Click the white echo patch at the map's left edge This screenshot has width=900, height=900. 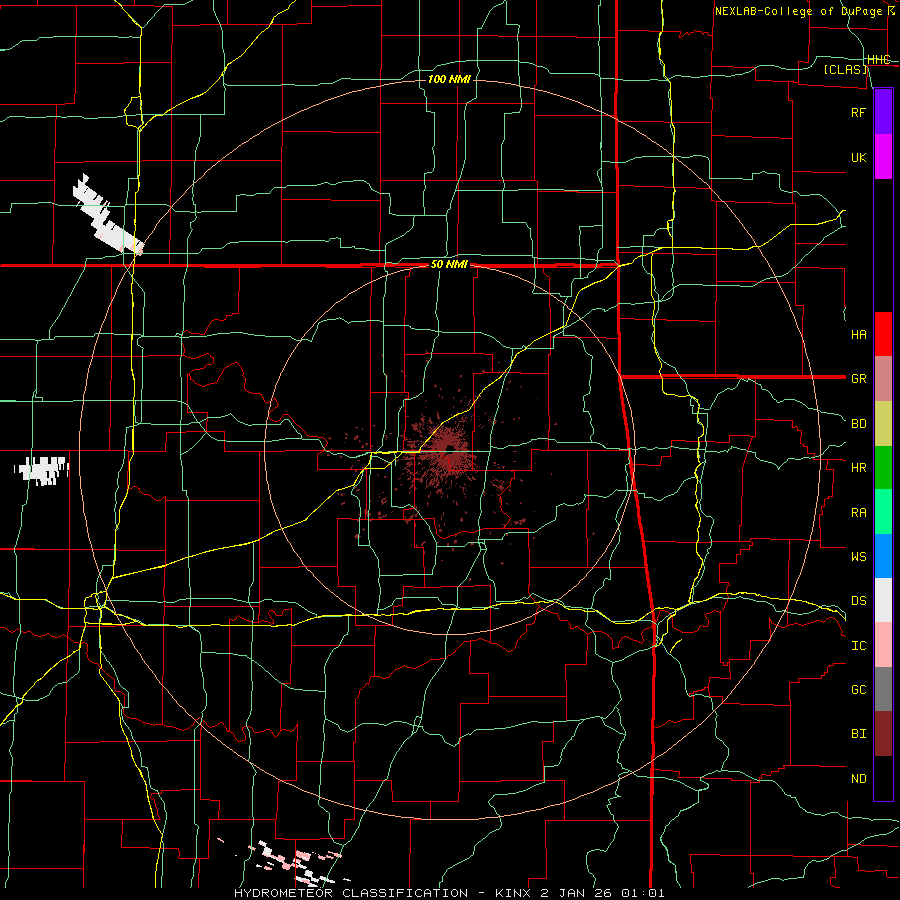[x=41, y=470]
